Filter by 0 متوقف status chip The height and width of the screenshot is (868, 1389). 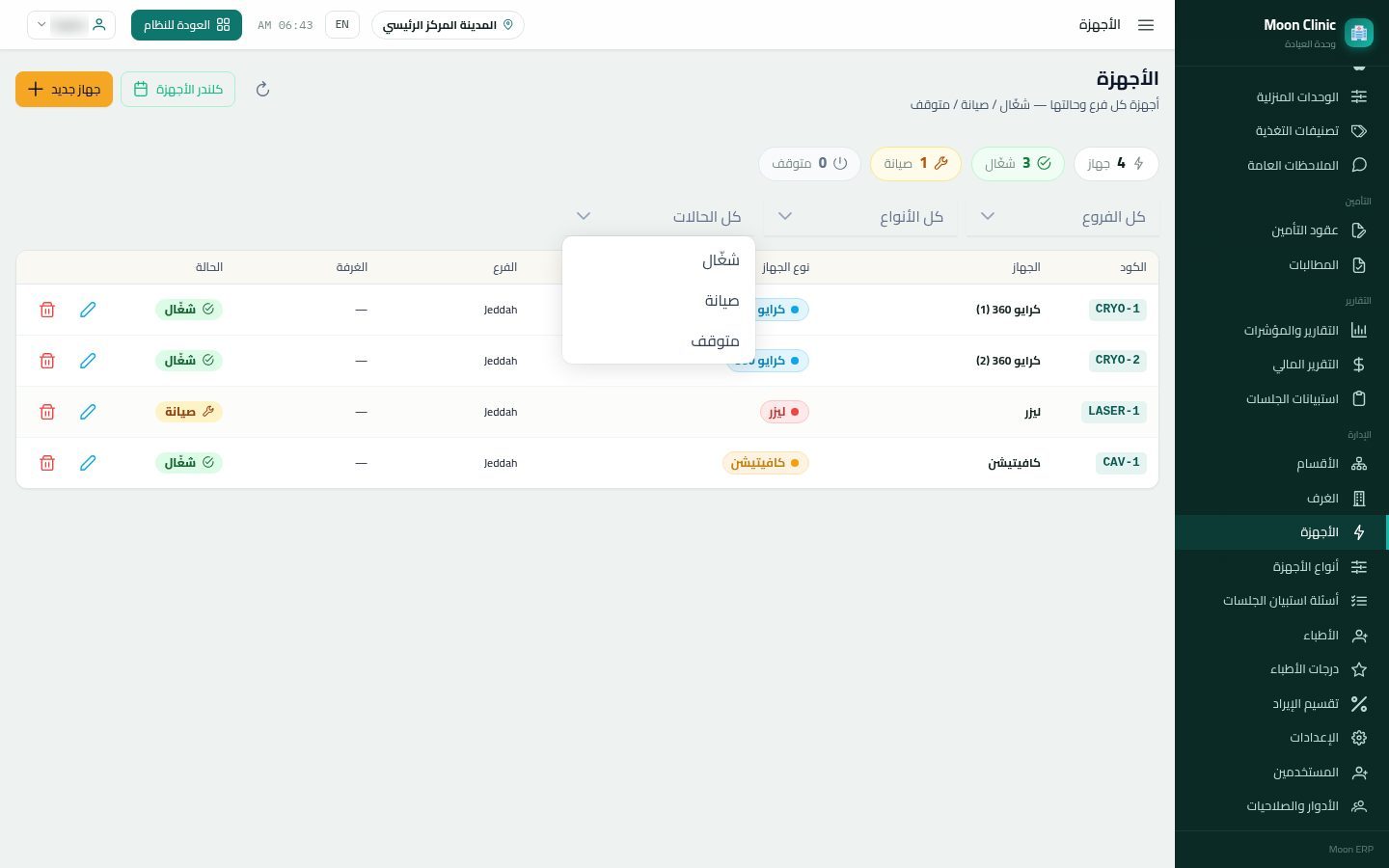point(809,164)
